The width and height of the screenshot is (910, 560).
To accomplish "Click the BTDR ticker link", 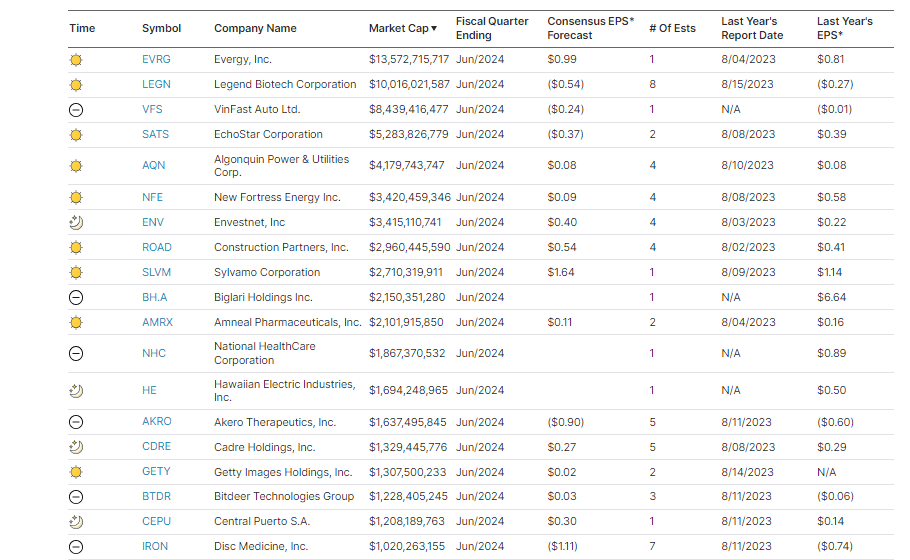I will tap(156, 496).
